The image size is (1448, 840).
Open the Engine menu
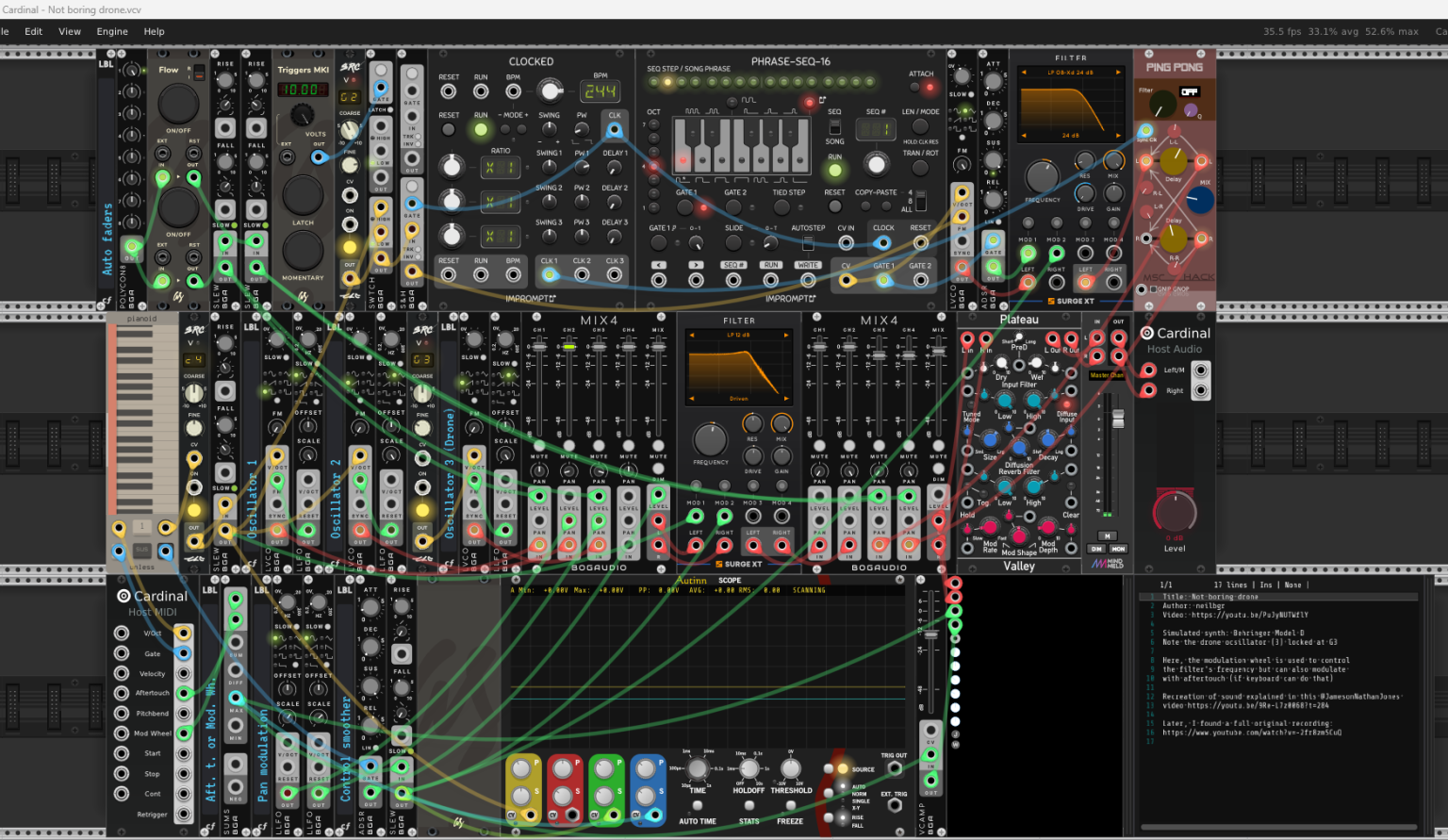(x=112, y=31)
